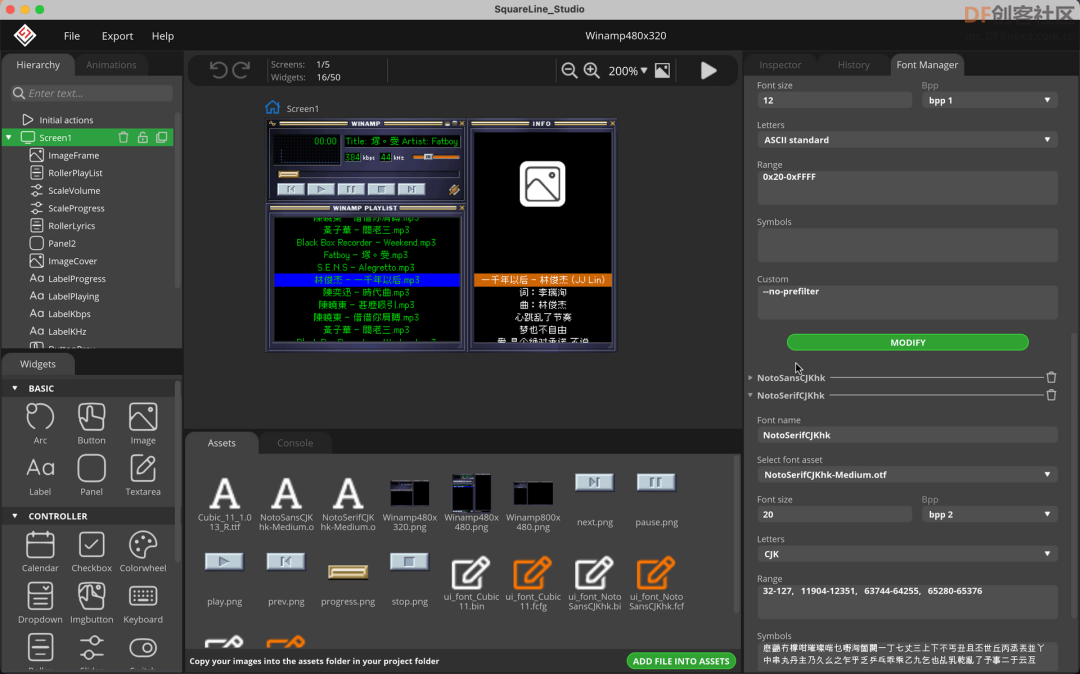This screenshot has width=1080, height=674.
Task: Collapse the NotoSerifCJKhk font section
Action: [x=750, y=395]
